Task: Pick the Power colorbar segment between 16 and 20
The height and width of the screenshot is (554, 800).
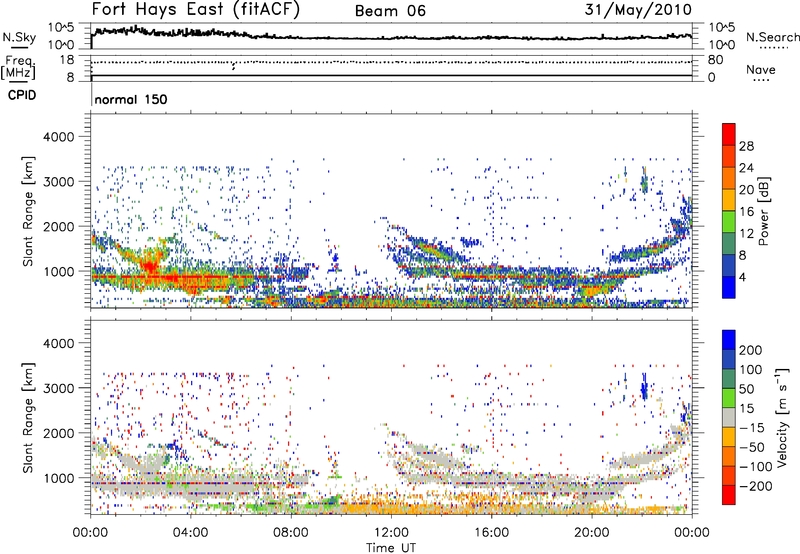Action: [x=729, y=200]
